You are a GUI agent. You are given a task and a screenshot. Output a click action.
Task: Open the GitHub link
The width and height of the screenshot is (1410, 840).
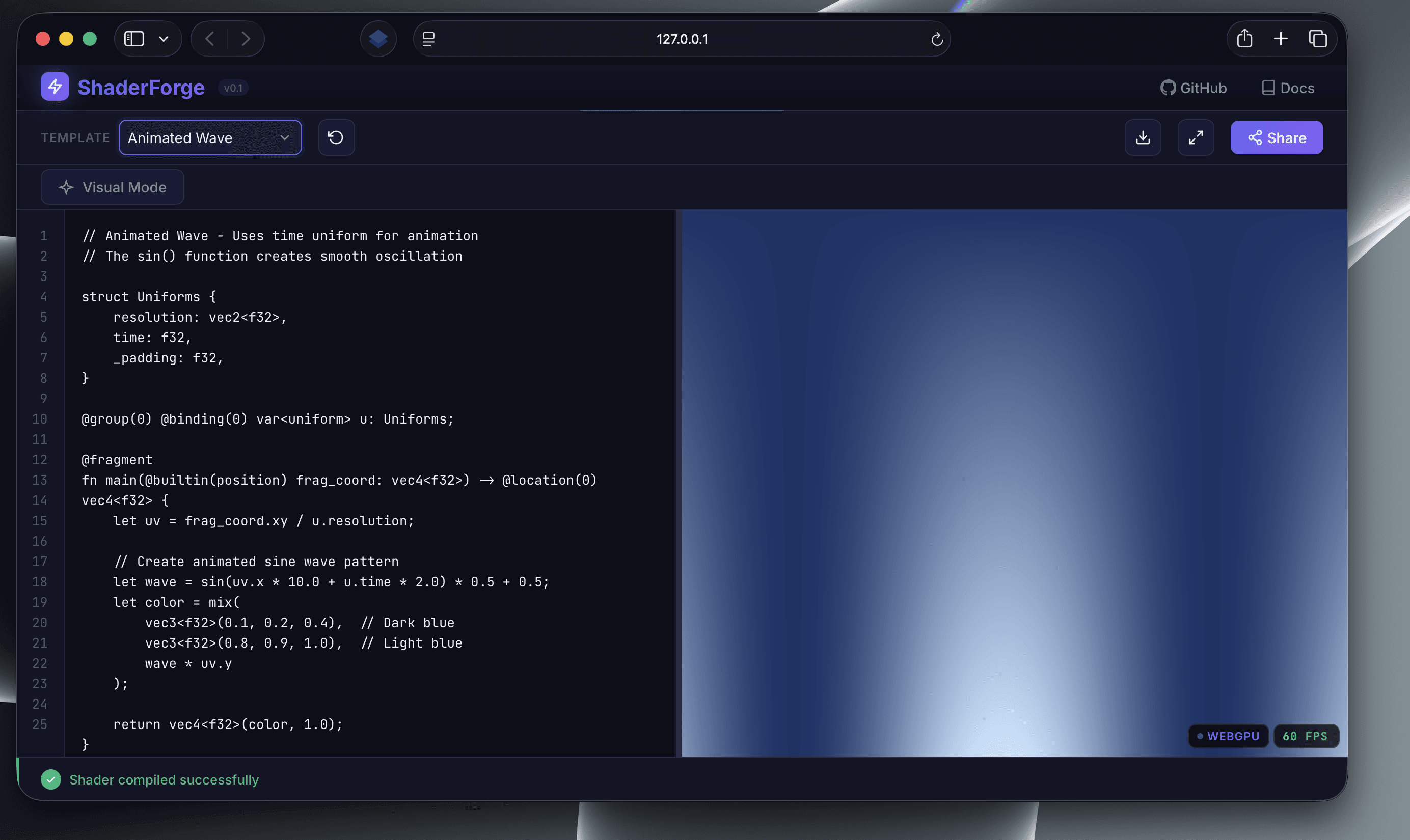coord(1193,88)
